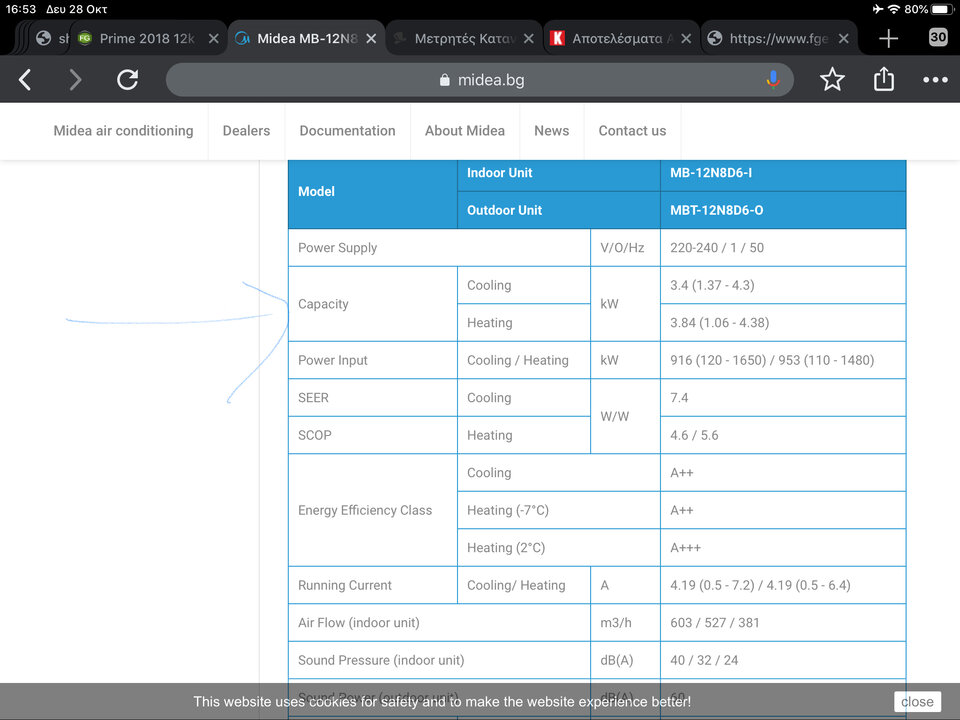Go forward with the forward arrow
The image size is (960, 720).
pos(75,80)
